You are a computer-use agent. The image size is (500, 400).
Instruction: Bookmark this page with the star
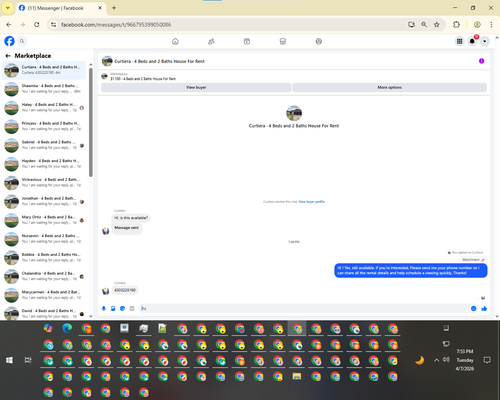tap(437, 25)
